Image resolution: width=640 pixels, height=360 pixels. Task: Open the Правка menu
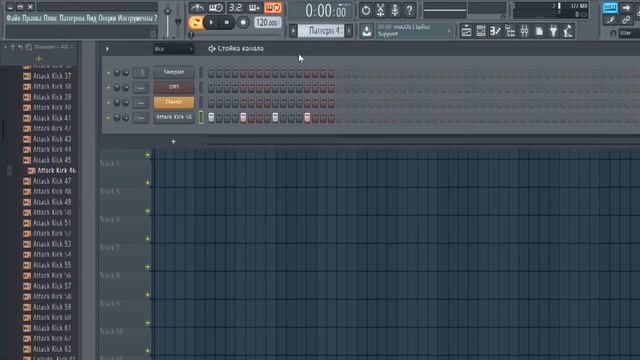32,18
